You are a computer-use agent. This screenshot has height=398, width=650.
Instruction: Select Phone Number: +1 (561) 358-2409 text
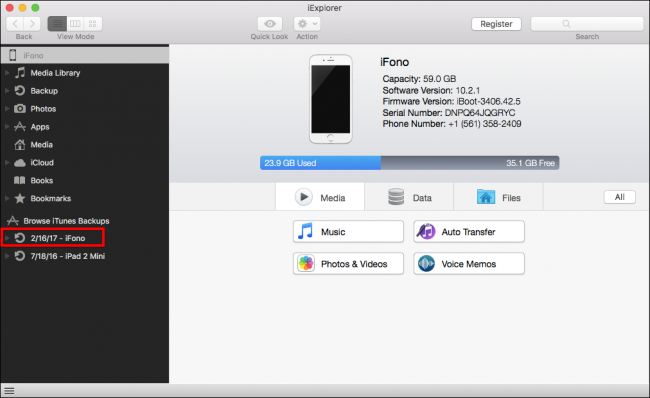pyautogui.click(x=451, y=124)
